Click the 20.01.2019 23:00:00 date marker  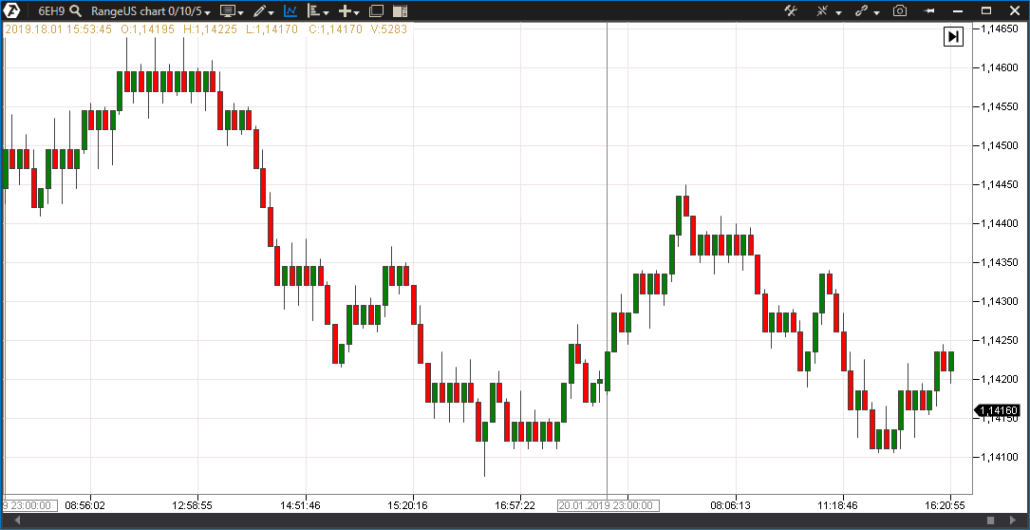click(x=607, y=505)
